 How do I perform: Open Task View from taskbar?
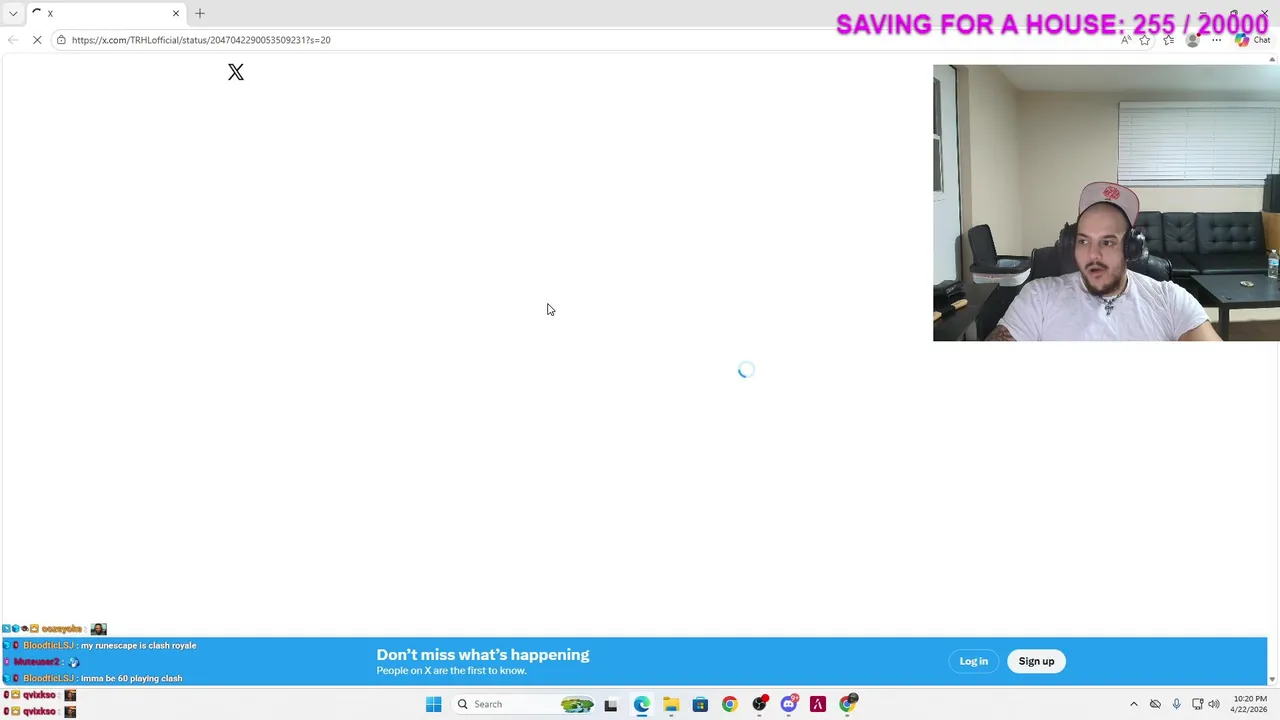610,704
